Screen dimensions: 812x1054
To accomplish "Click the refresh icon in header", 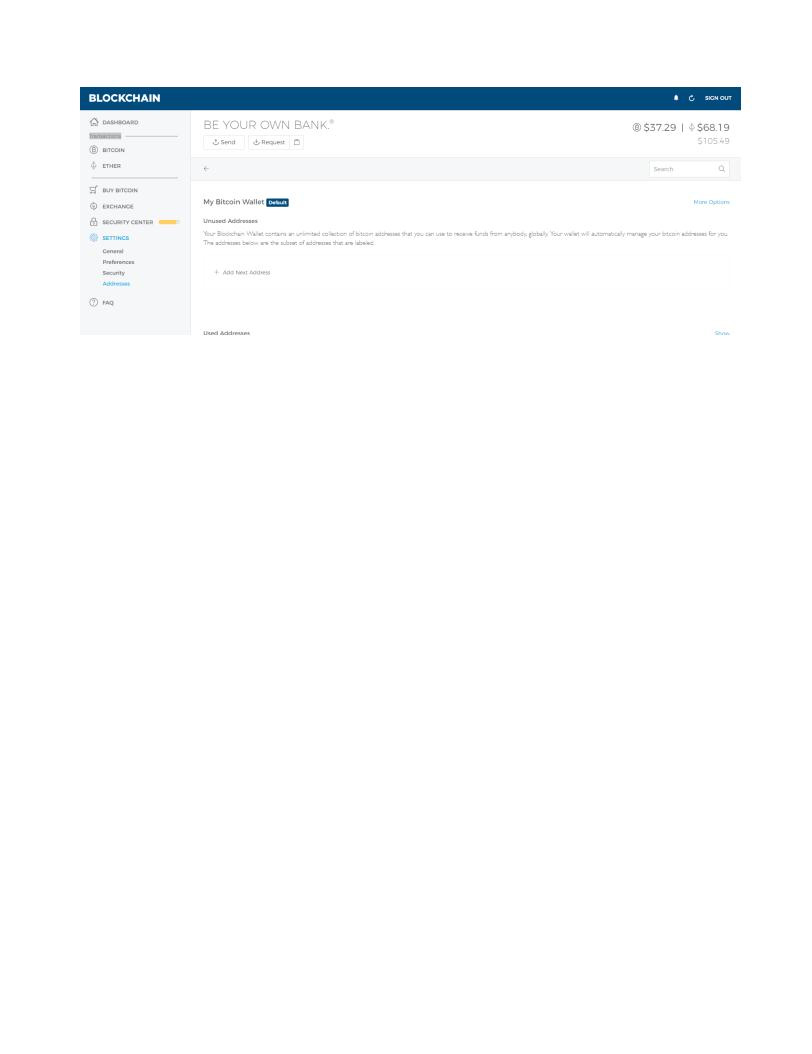I will click(691, 98).
